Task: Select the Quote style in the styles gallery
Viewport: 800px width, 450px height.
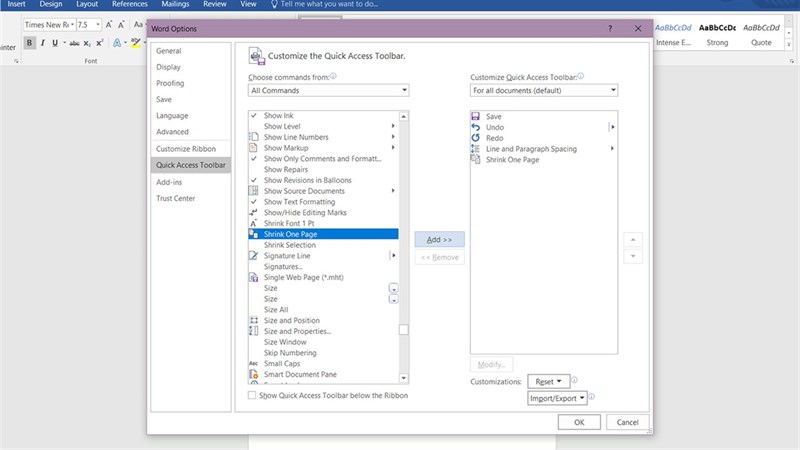Action: [761, 35]
